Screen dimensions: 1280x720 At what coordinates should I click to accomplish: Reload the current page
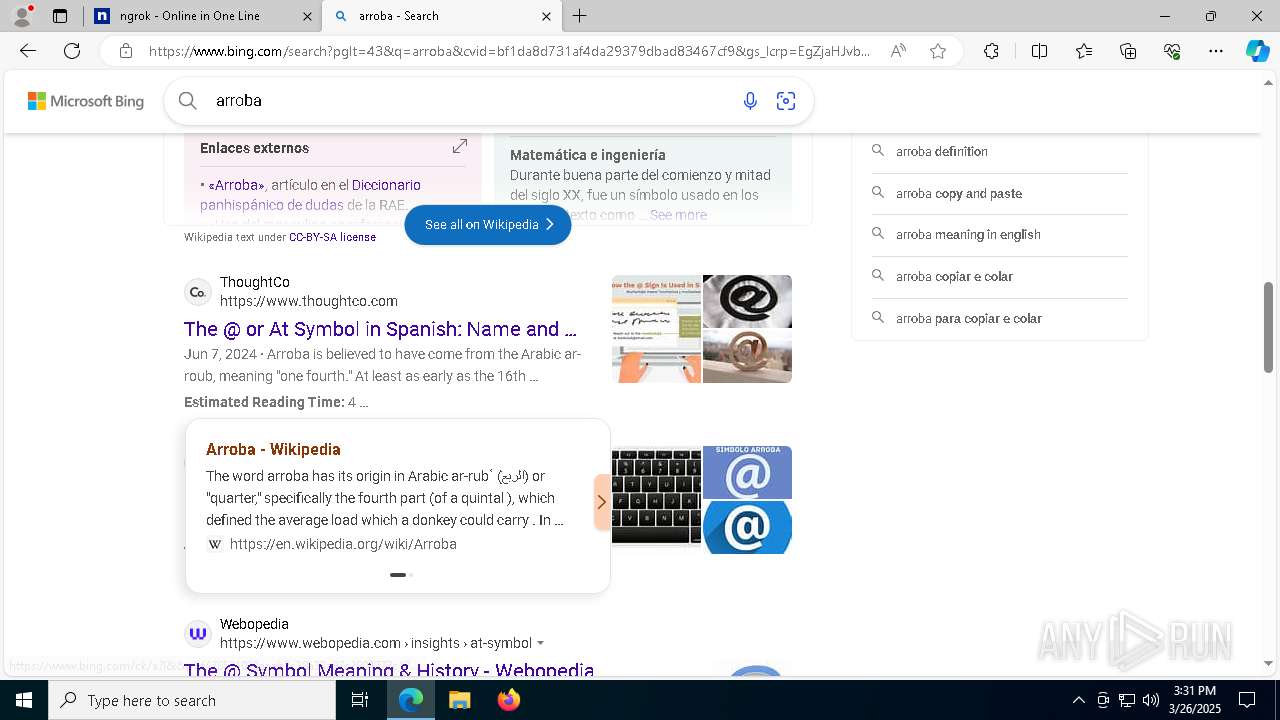pyautogui.click(x=72, y=51)
